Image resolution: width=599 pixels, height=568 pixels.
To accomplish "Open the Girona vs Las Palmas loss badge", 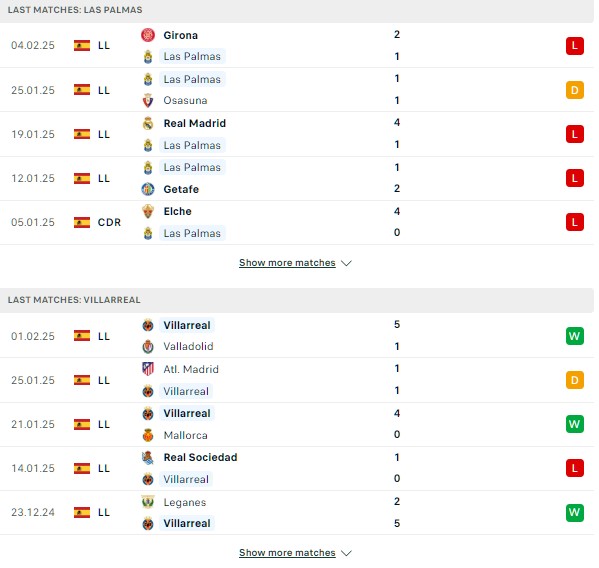I will pos(575,46).
